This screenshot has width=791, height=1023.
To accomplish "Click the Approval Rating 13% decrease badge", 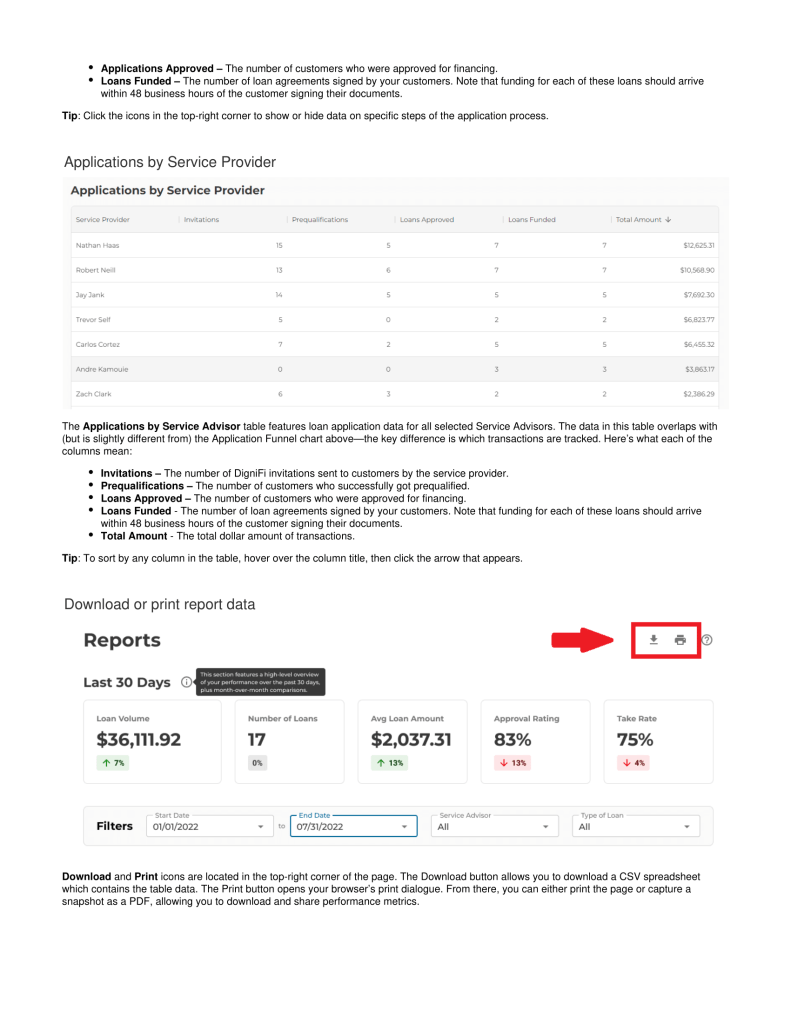I will click(511, 763).
